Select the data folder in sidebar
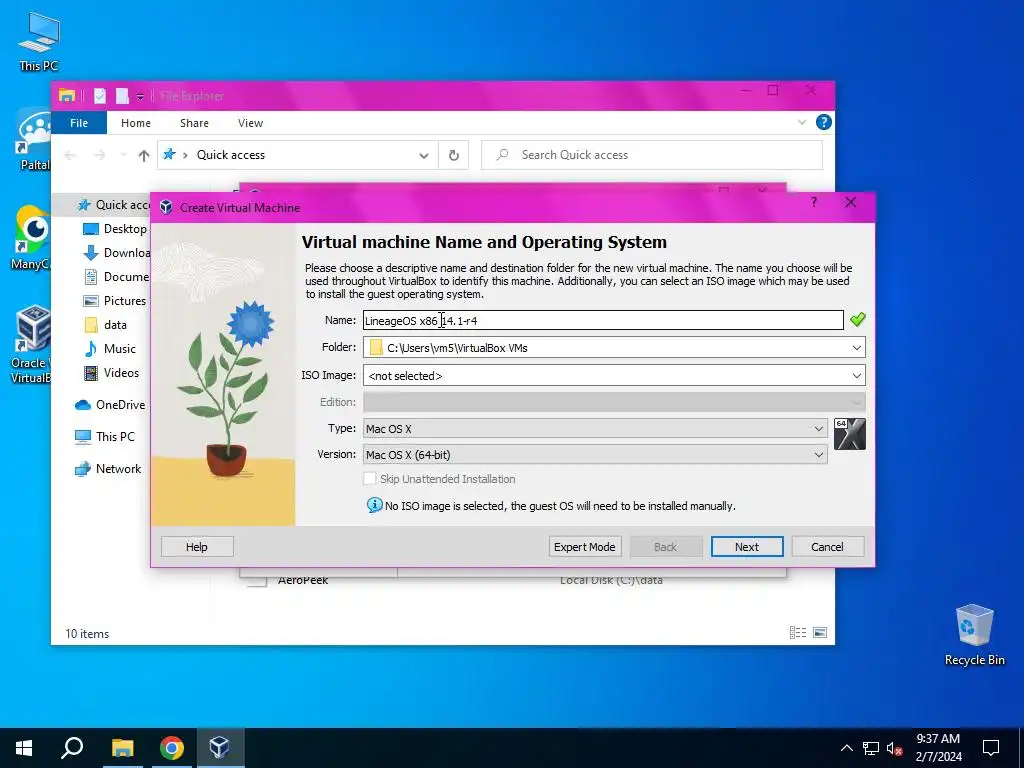Image resolution: width=1024 pixels, height=768 pixels. [x=105, y=325]
